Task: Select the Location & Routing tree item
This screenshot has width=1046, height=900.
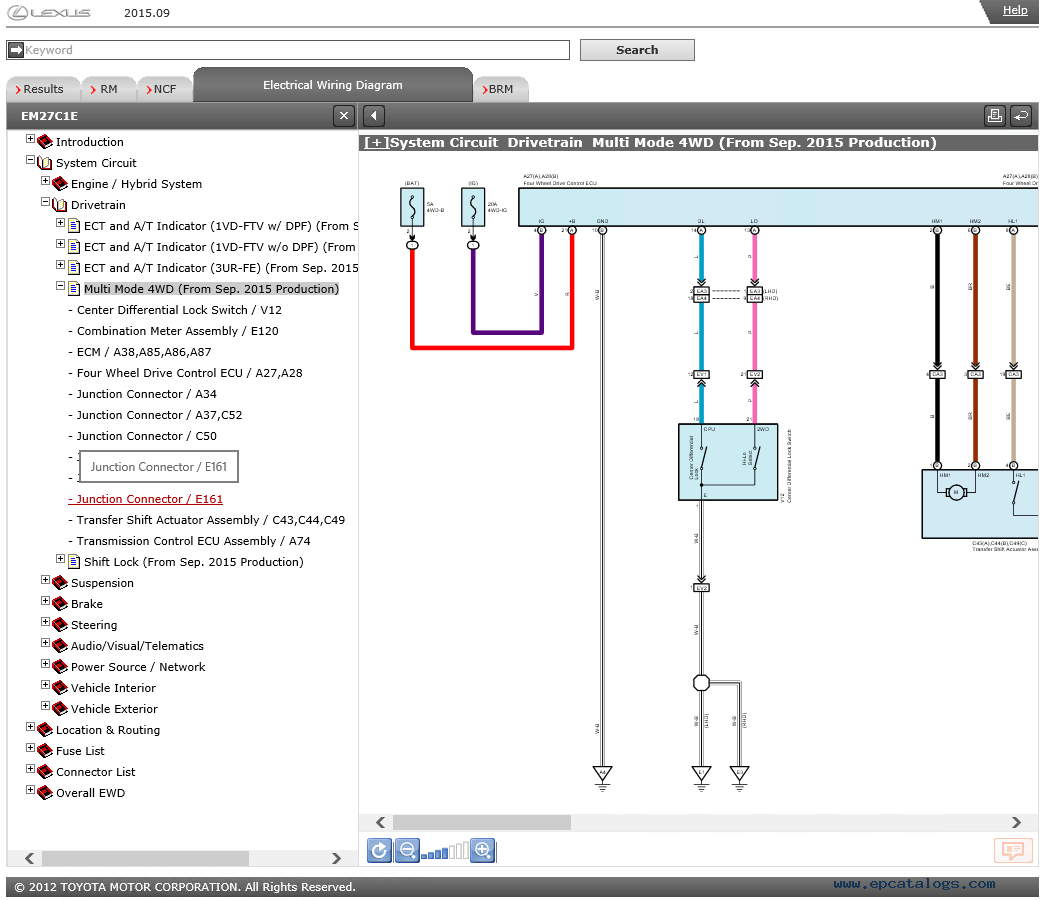Action: click(108, 730)
